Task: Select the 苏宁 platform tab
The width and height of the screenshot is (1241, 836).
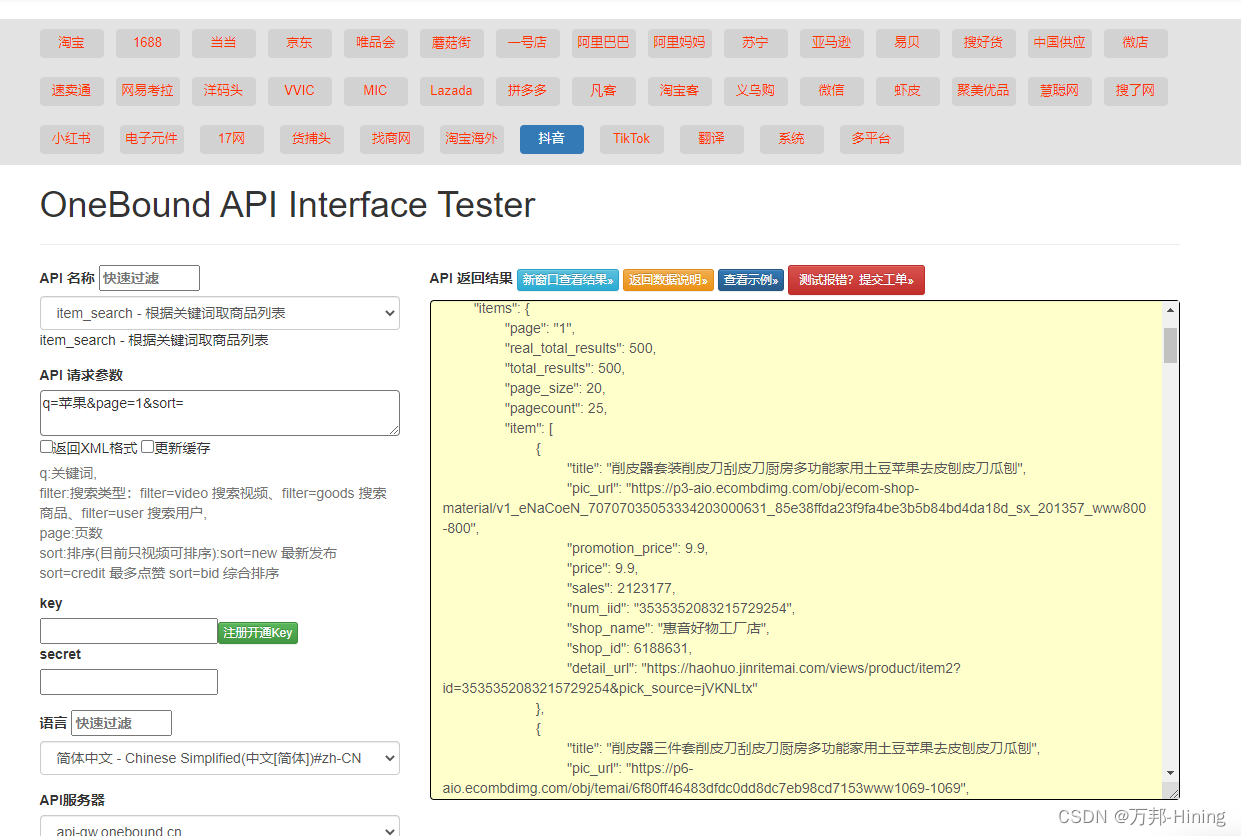Action: click(x=755, y=43)
